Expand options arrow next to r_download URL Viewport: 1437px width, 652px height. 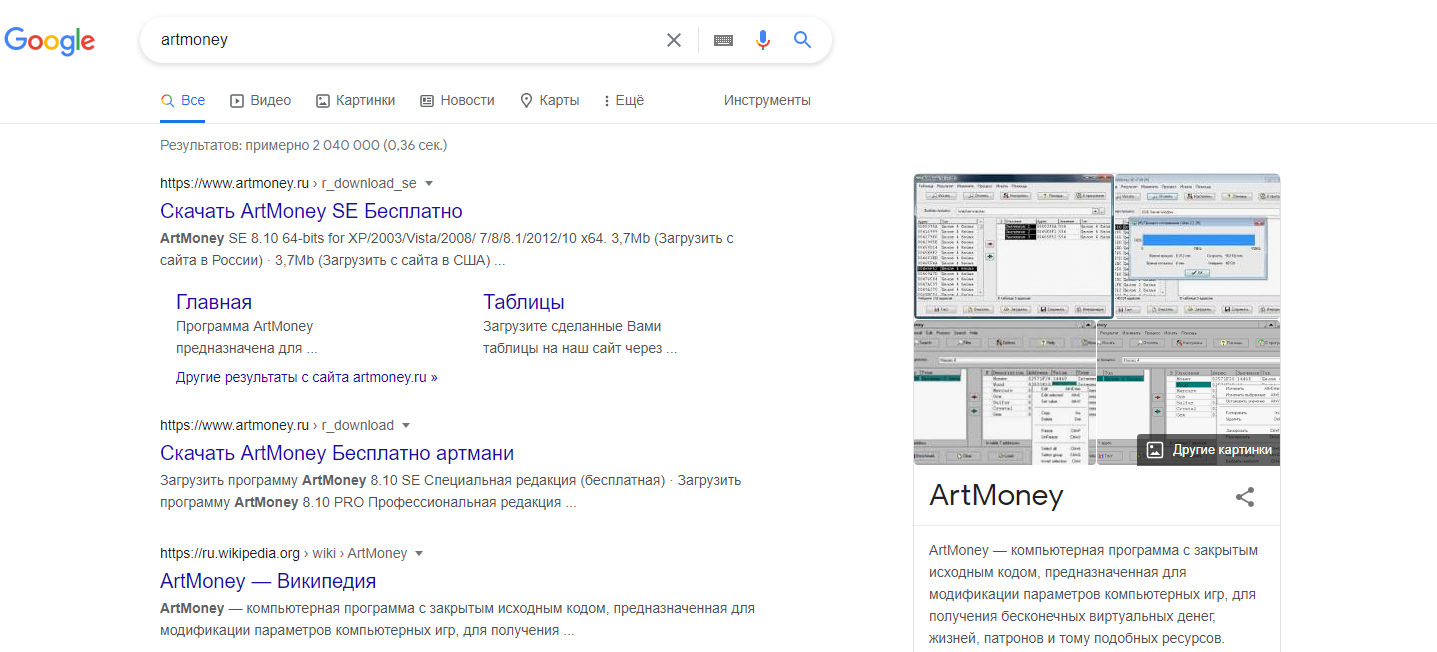[406, 426]
